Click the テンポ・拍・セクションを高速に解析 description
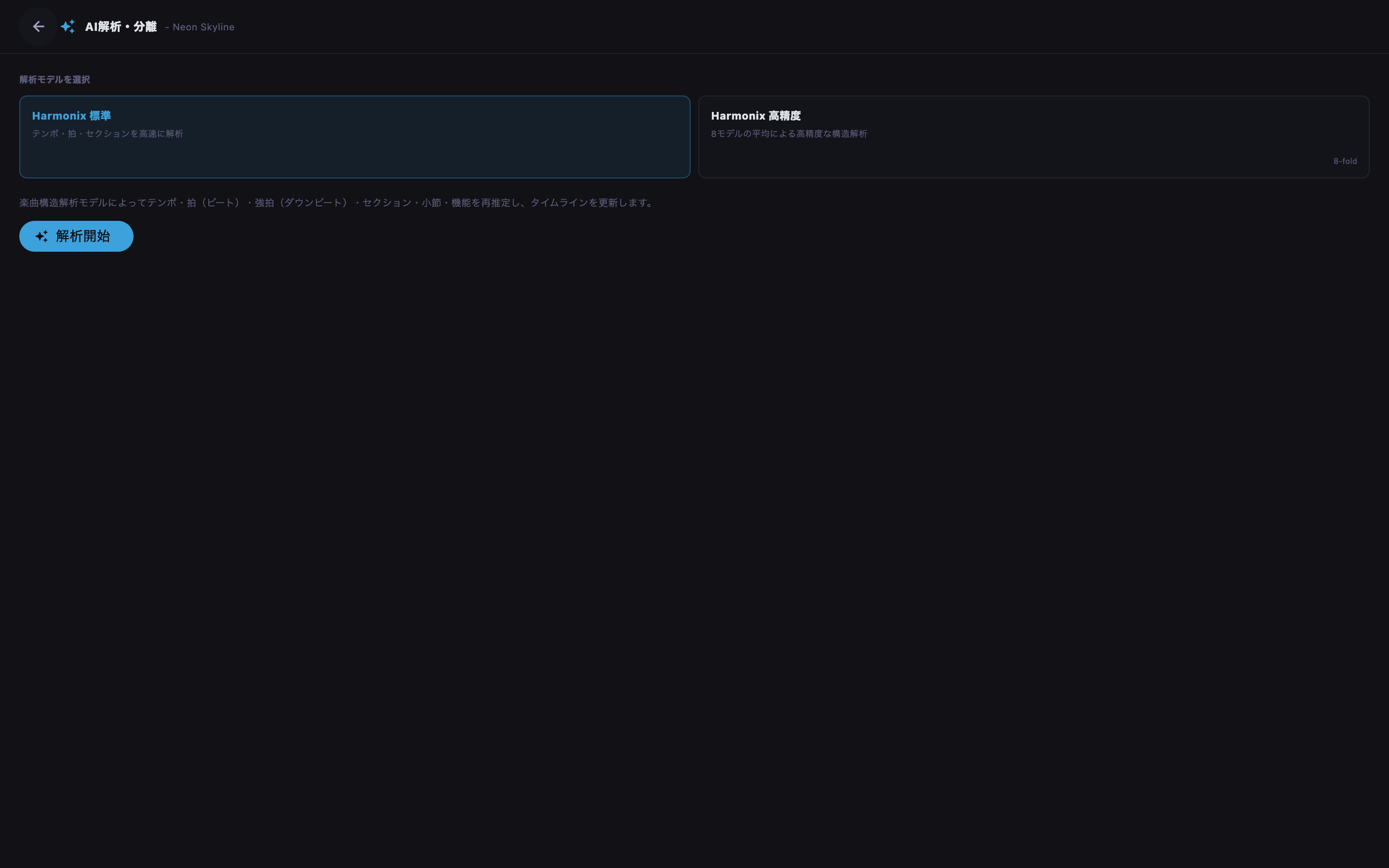Viewport: 1389px width, 868px height. tap(108, 134)
